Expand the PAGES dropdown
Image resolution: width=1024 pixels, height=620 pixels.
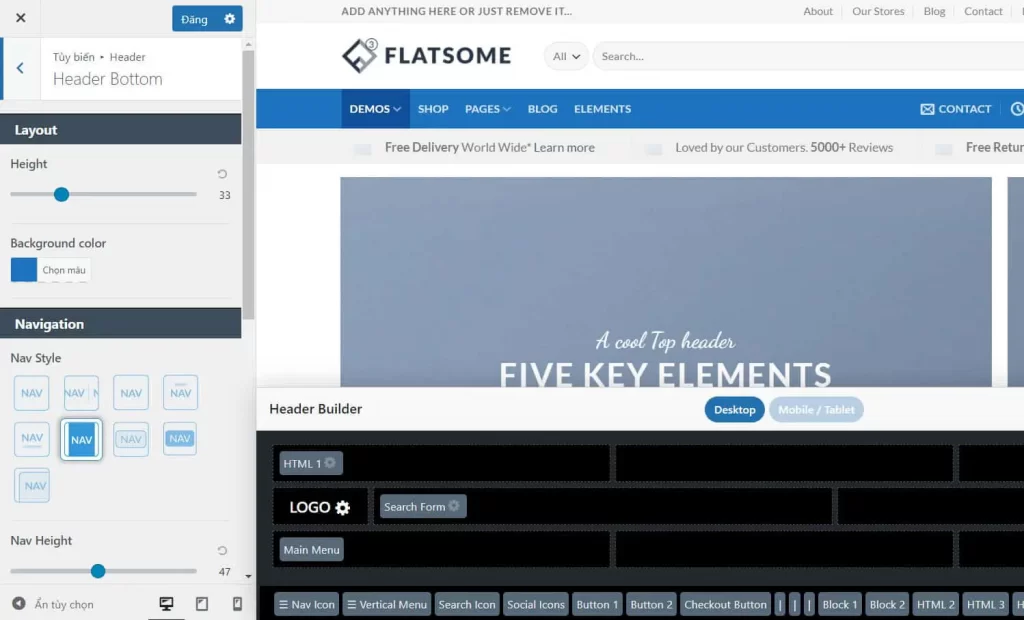click(x=487, y=109)
